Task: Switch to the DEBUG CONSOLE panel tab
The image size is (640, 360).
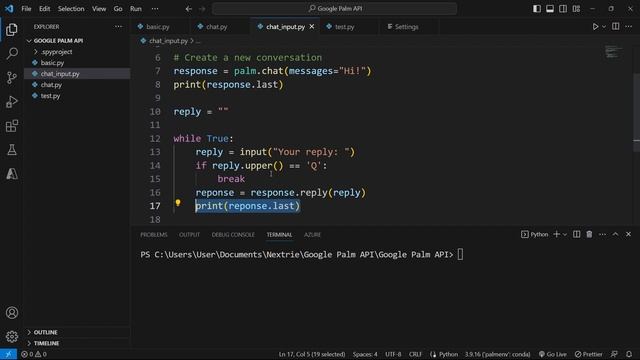Action: [x=233, y=235]
